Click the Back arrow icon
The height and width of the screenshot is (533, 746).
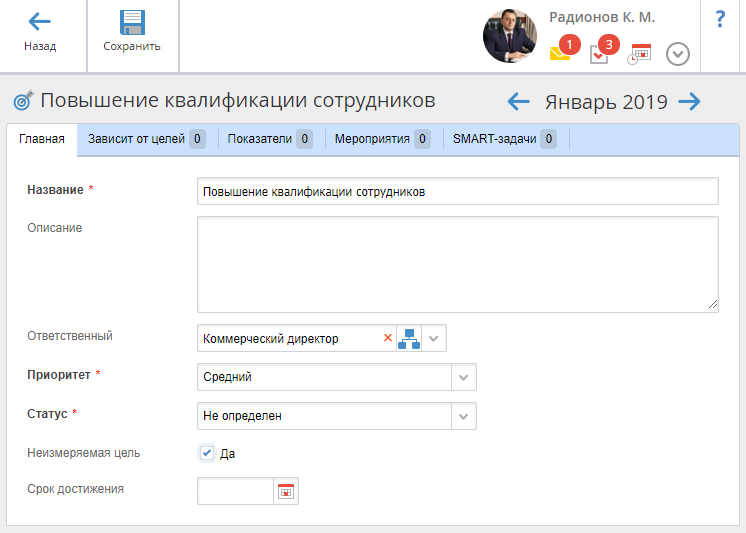pyautogui.click(x=40, y=22)
